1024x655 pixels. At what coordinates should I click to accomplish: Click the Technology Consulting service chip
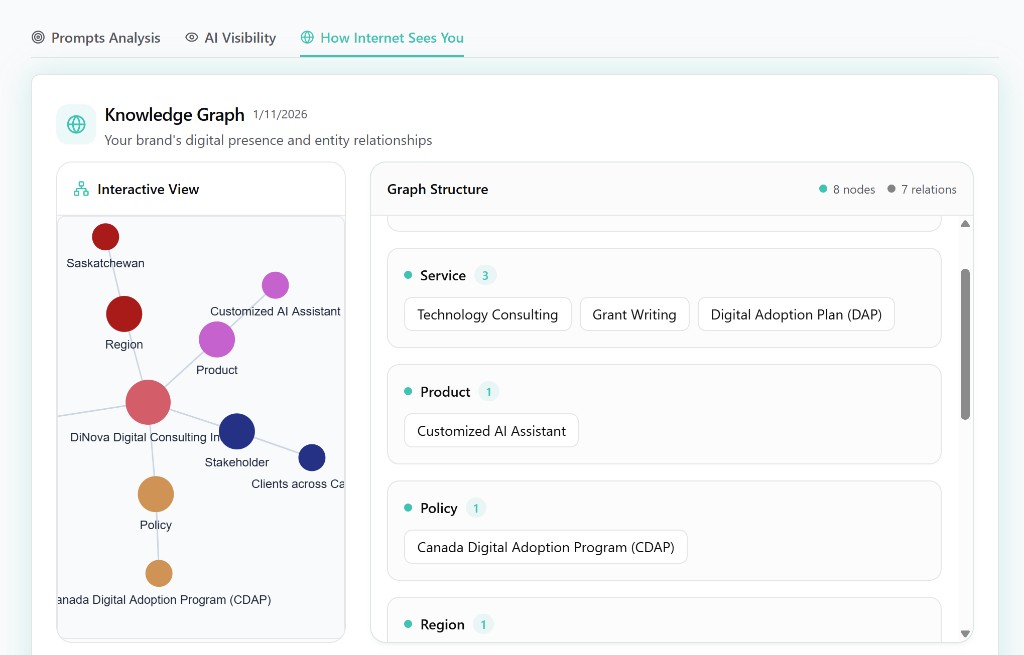coord(487,314)
